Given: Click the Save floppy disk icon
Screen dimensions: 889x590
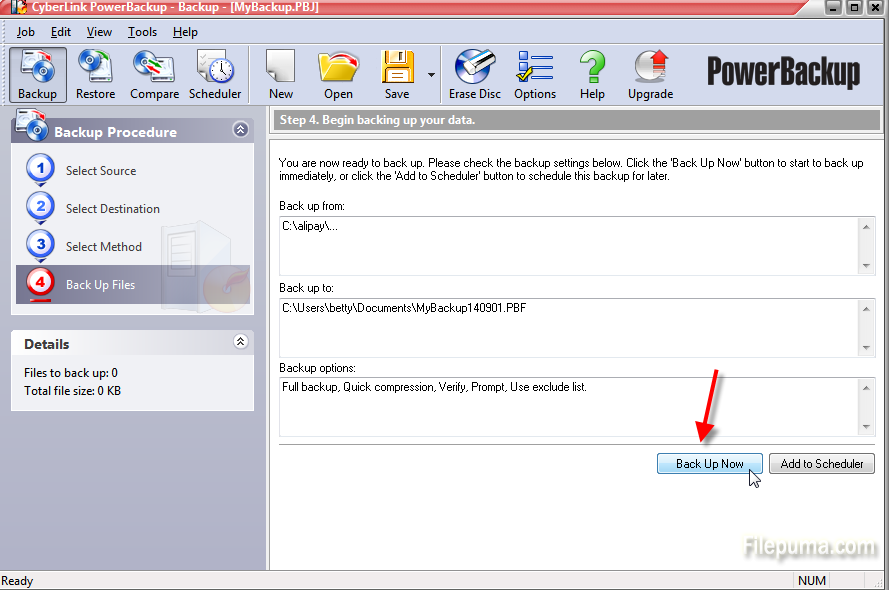Looking at the screenshot, I should pos(396,74).
